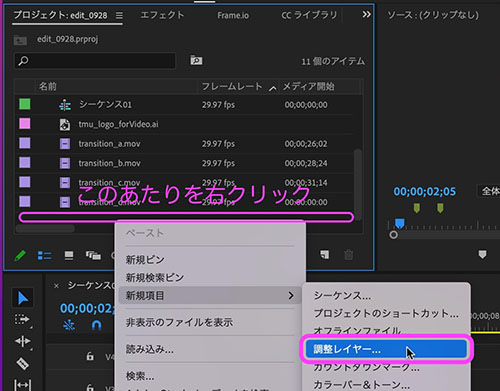Image resolution: width=500 pixels, height=391 pixels.
Task: Click the Source monitor timecode 00;00;02;05
Action: pos(424,191)
